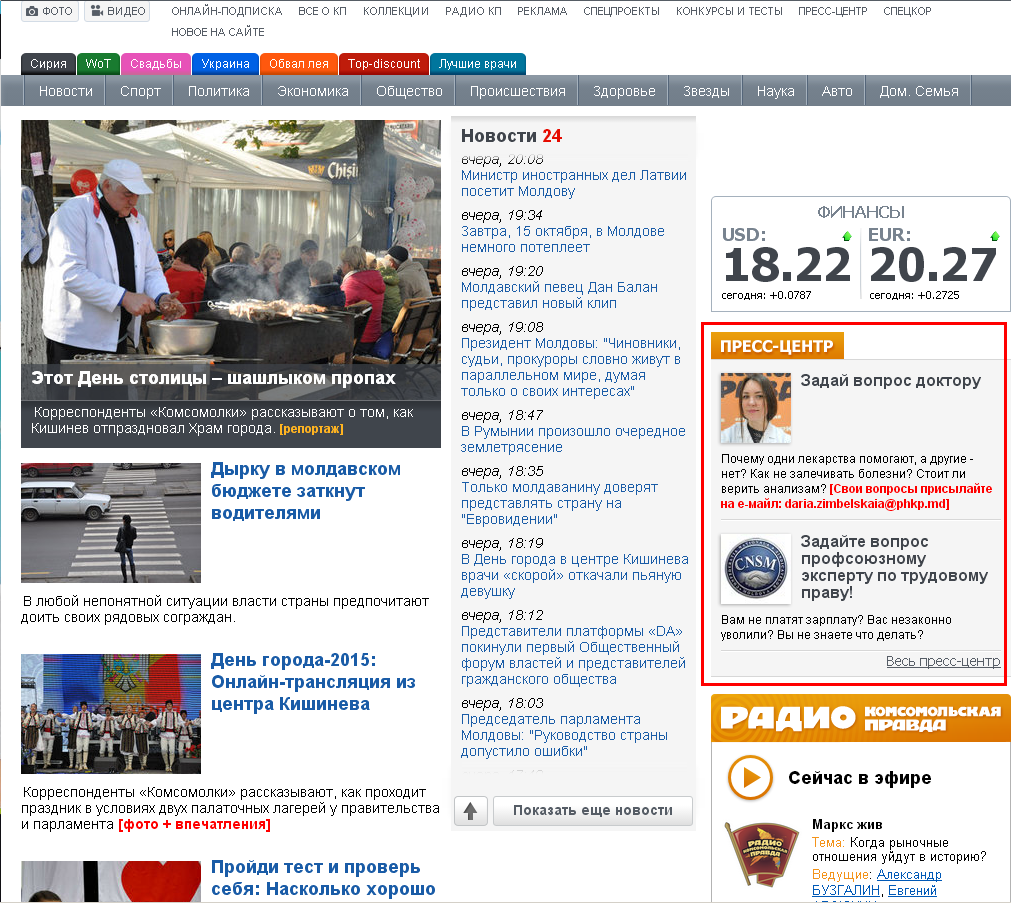Viewport: 1011px width, 903px height.
Task: Read news Председатель парламента Молдовы statement
Action: click(x=564, y=735)
